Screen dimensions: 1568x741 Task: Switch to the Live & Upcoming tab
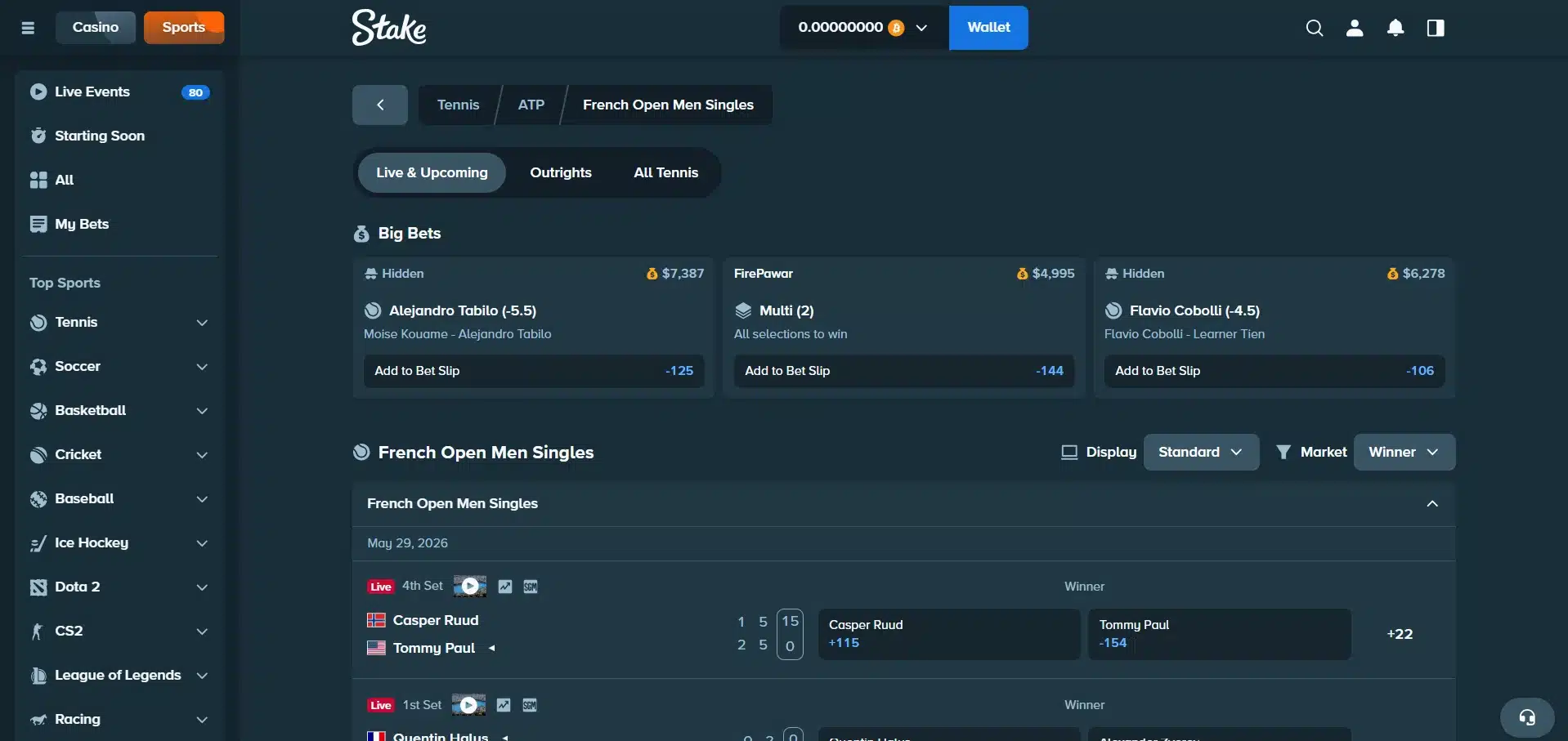(432, 172)
